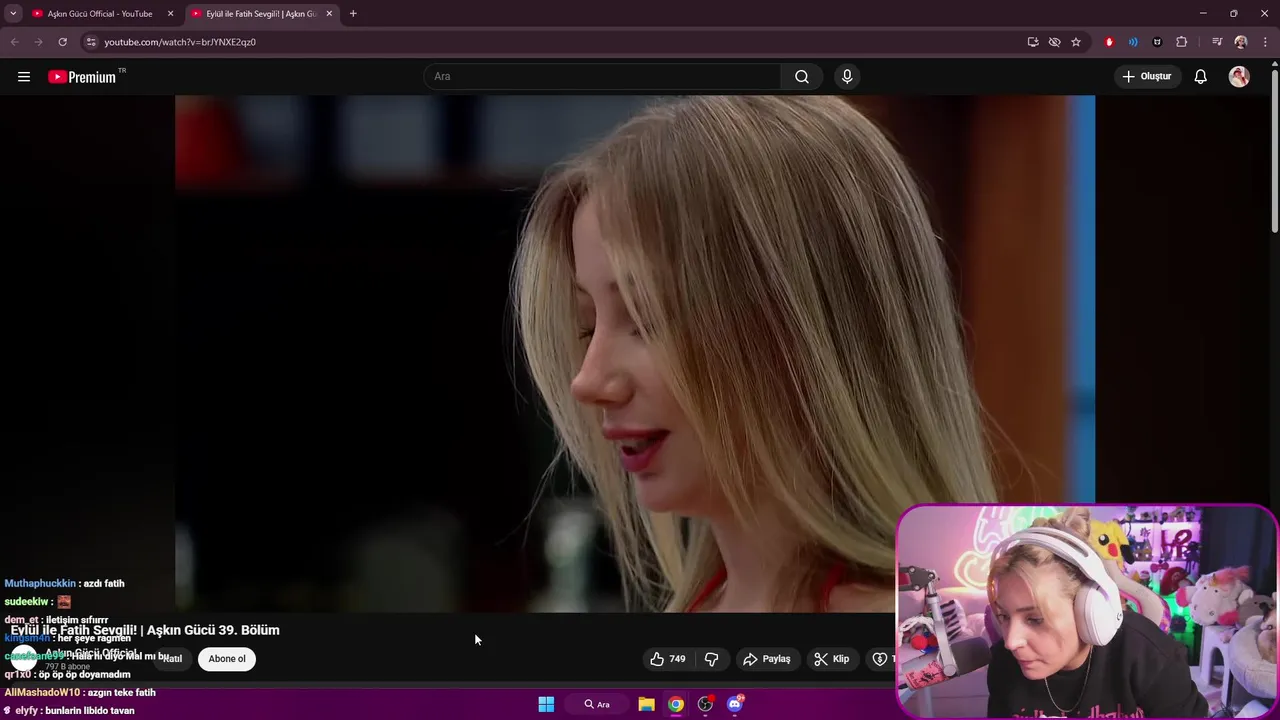Open a new browser tab
The image size is (1280, 720).
tap(353, 14)
